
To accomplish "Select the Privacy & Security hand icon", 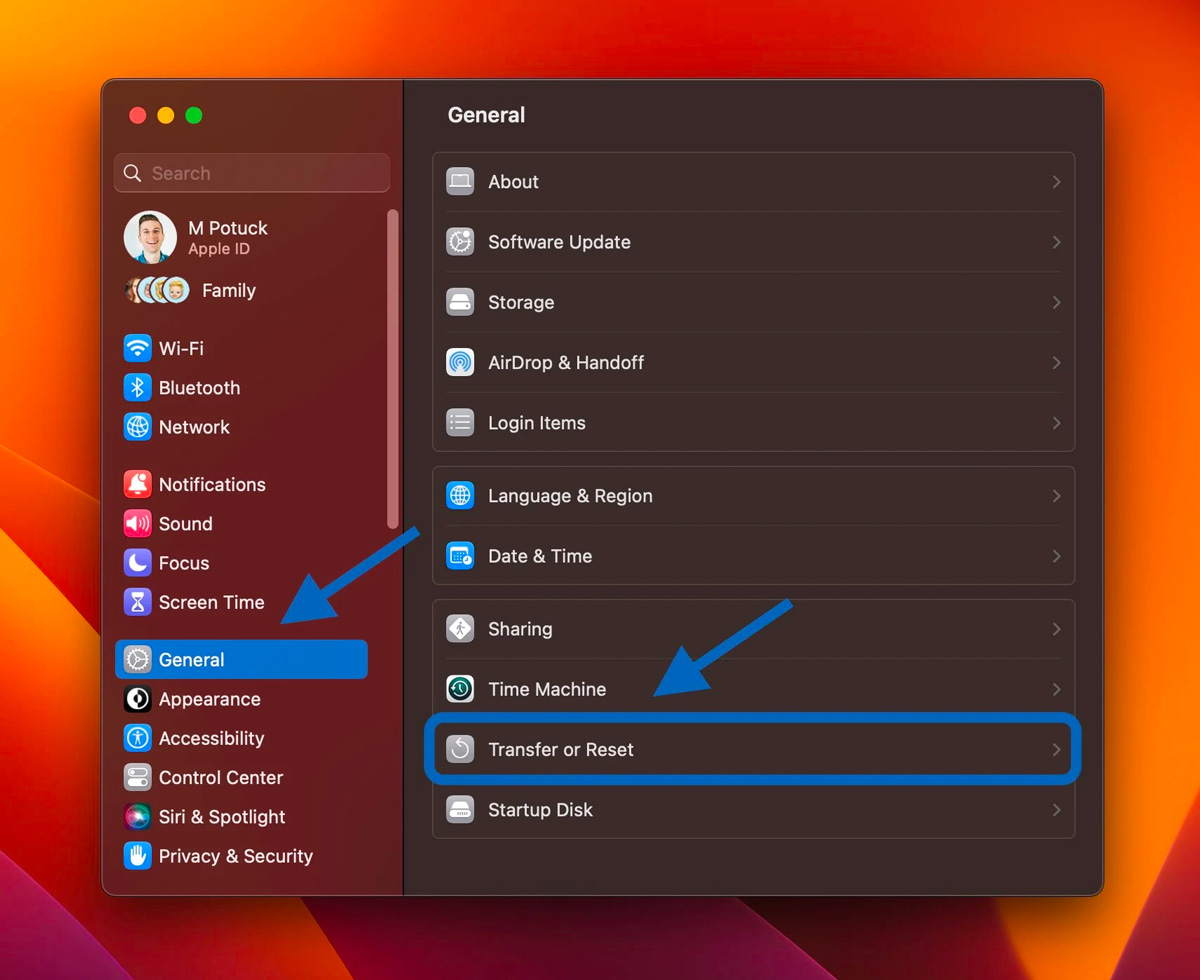I will (x=137, y=856).
